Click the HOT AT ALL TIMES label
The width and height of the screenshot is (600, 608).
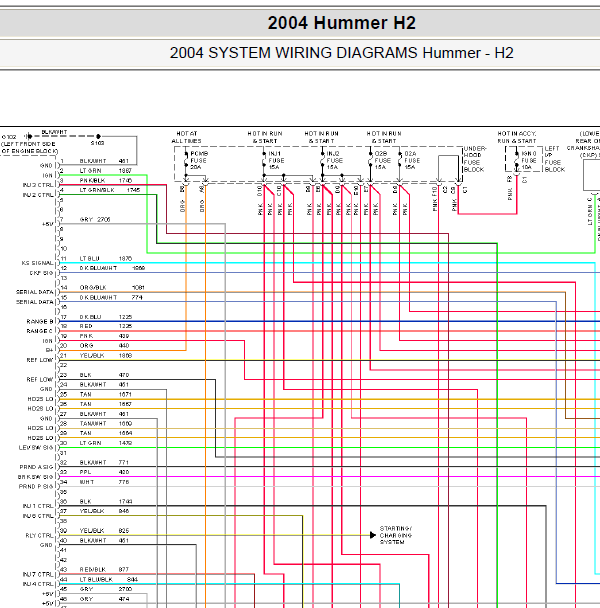click(187, 137)
